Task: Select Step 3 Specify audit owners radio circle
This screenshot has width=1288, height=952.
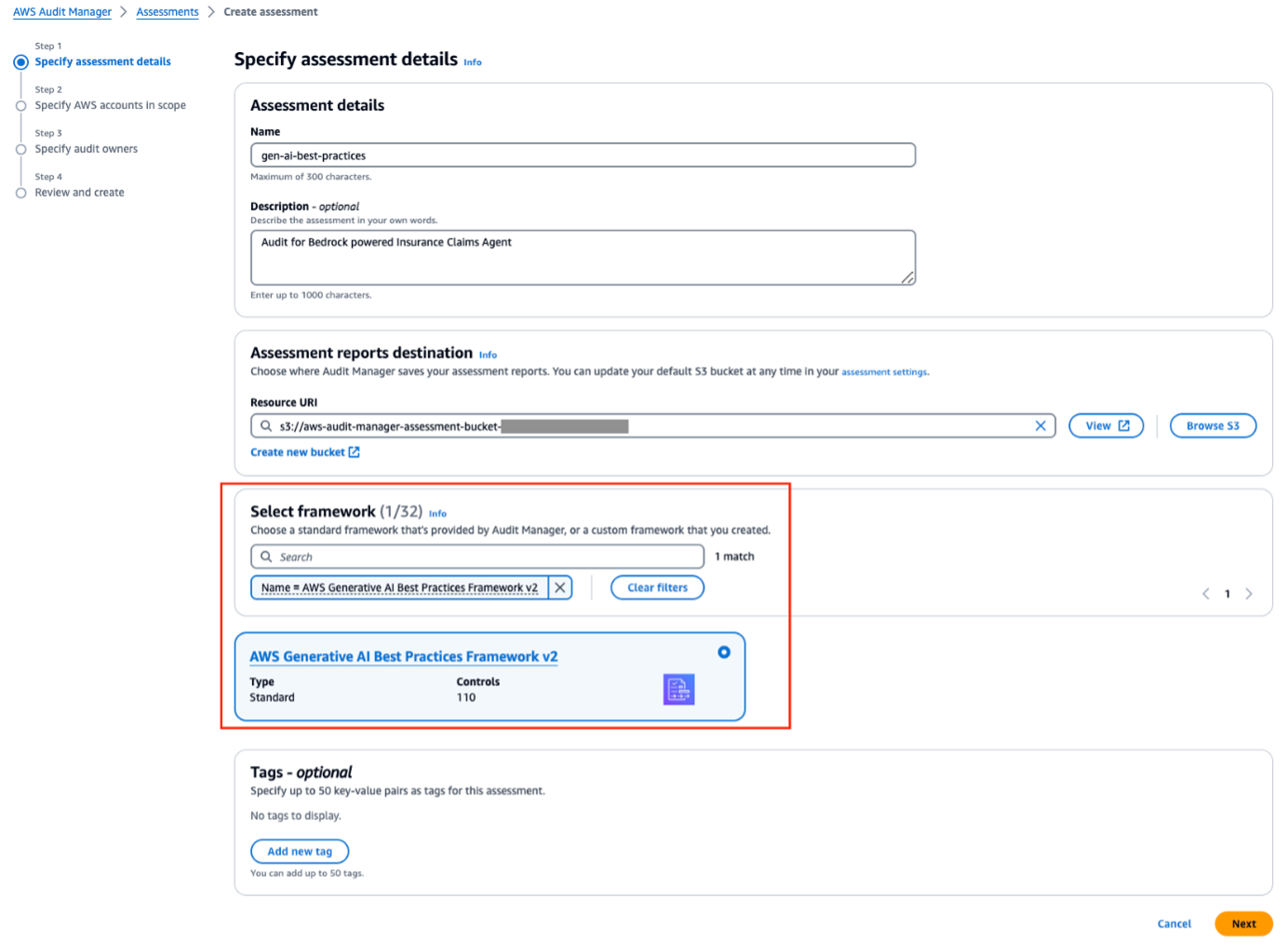Action: coord(21,149)
